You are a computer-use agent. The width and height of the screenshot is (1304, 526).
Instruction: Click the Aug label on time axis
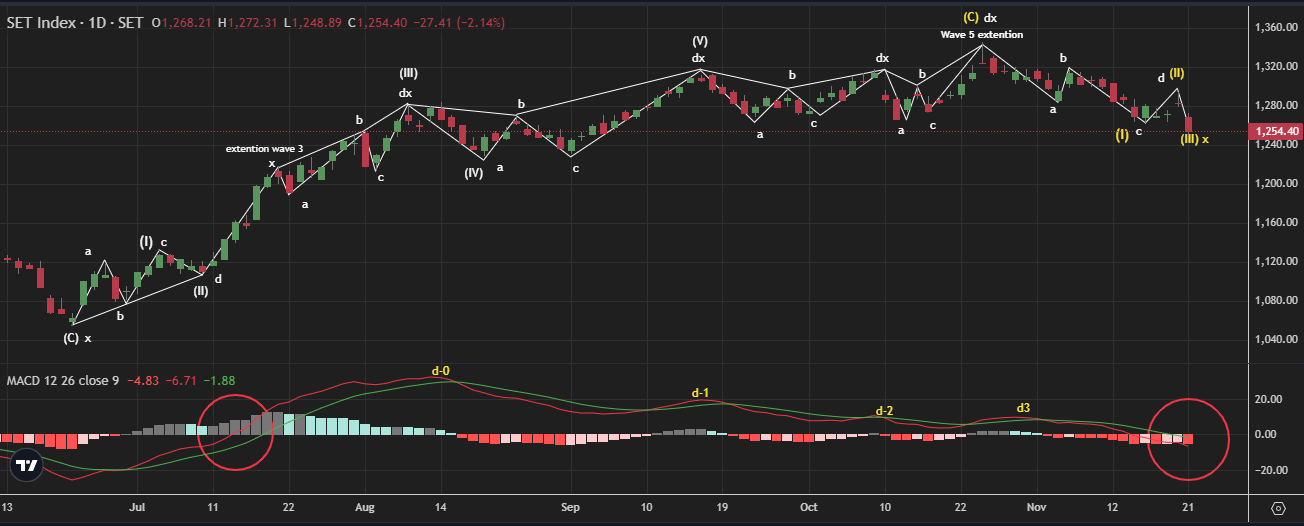click(x=365, y=508)
